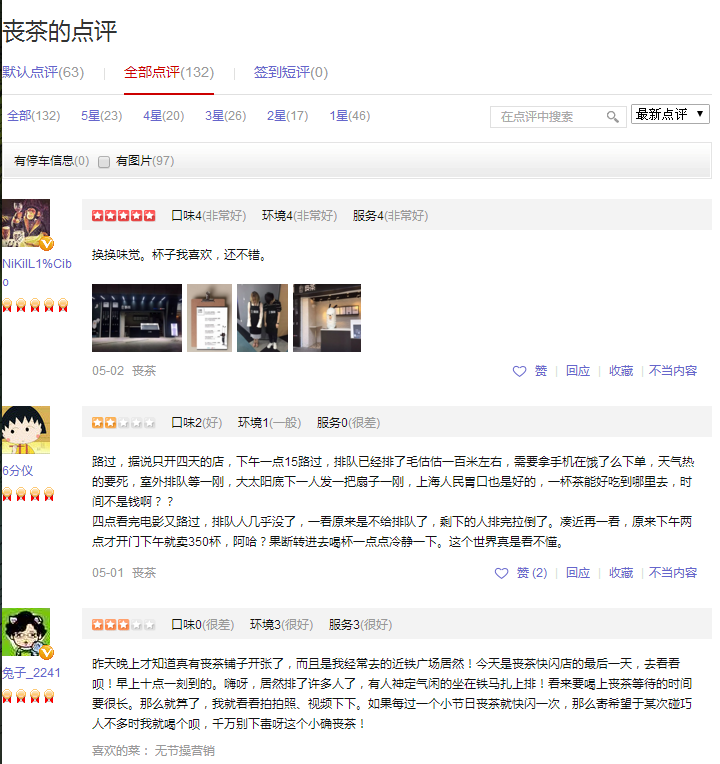Click 环境3(很好) score text
The image size is (720, 764).
pyautogui.click(x=282, y=624)
